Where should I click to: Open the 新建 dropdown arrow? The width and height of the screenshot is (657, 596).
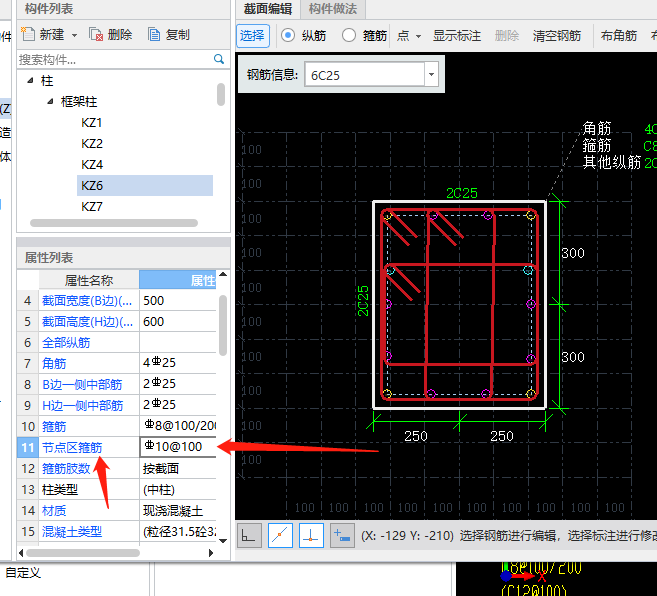click(x=74, y=35)
